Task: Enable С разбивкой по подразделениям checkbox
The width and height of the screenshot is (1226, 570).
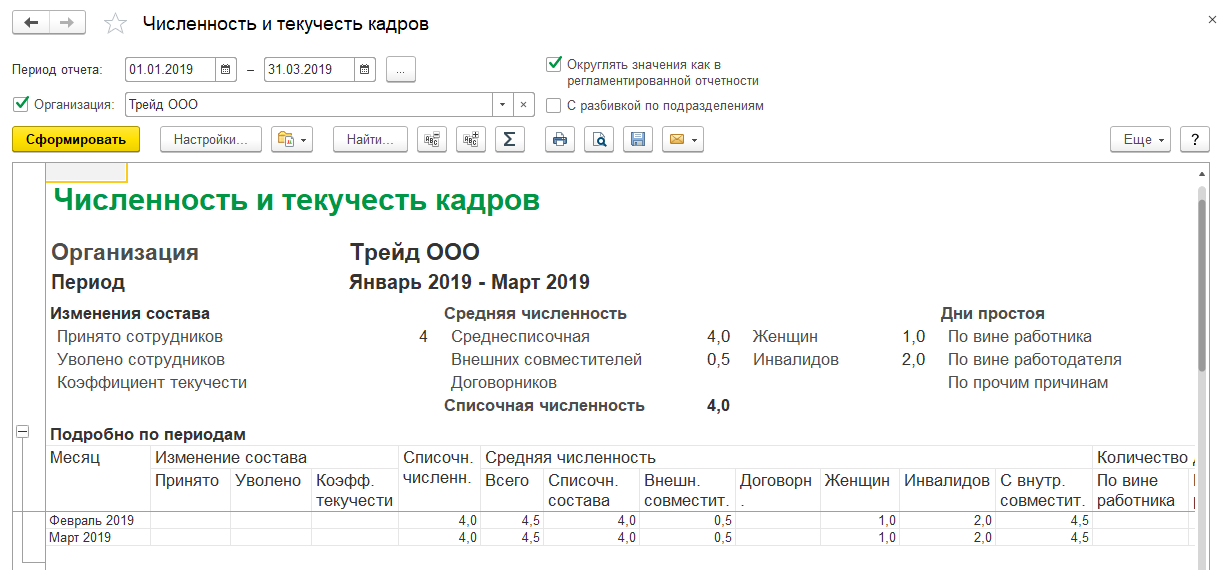Action: pos(554,105)
